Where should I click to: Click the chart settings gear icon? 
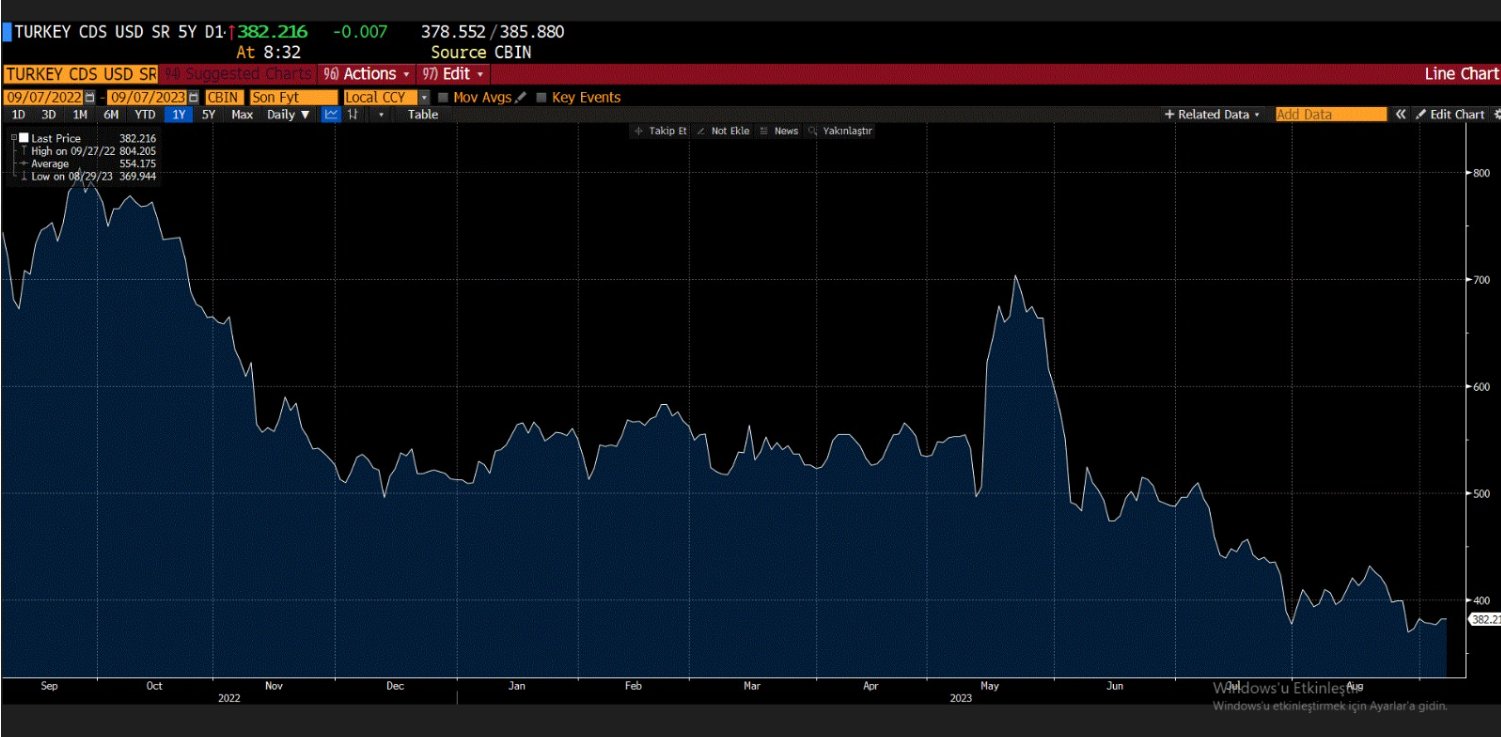click(1496, 115)
